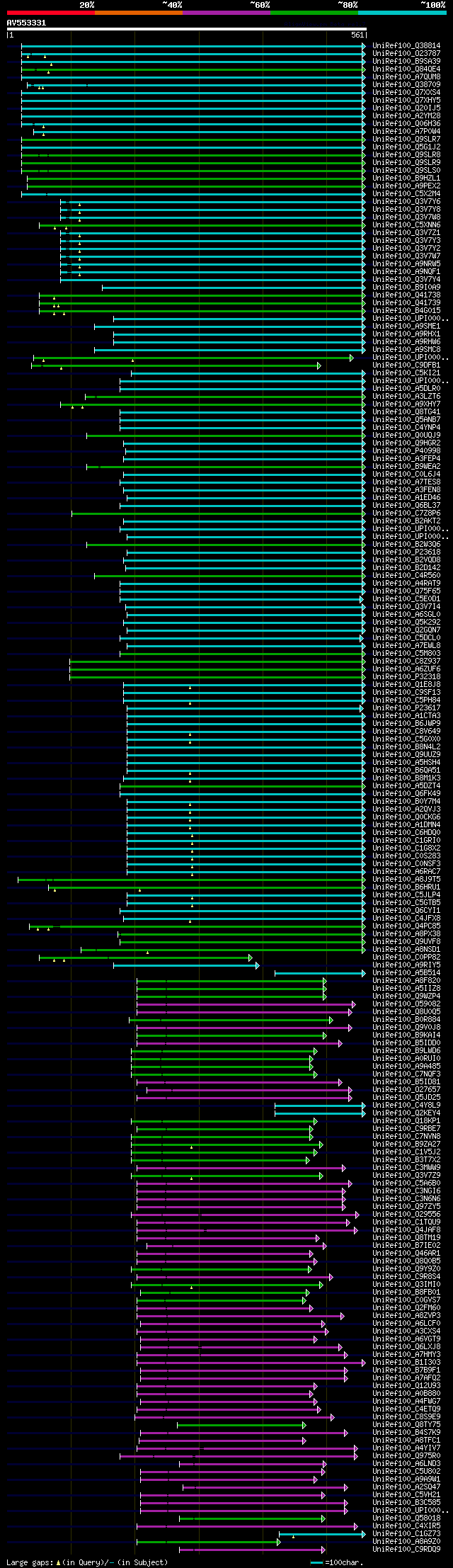Select hit label UniRef100_B6HRU1

pos(406,887)
